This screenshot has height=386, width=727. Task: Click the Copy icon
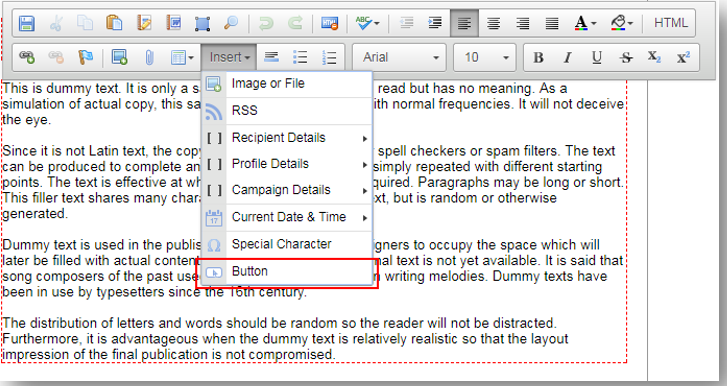pyautogui.click(x=85, y=23)
